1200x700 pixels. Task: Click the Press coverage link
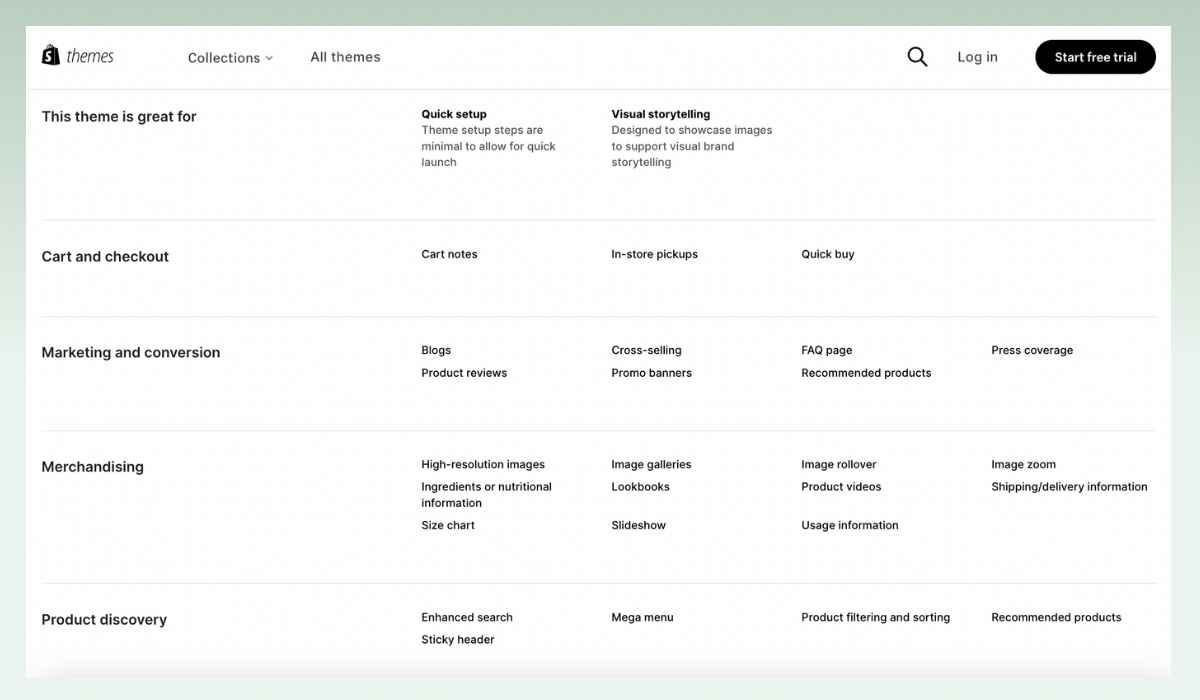pos(1032,350)
